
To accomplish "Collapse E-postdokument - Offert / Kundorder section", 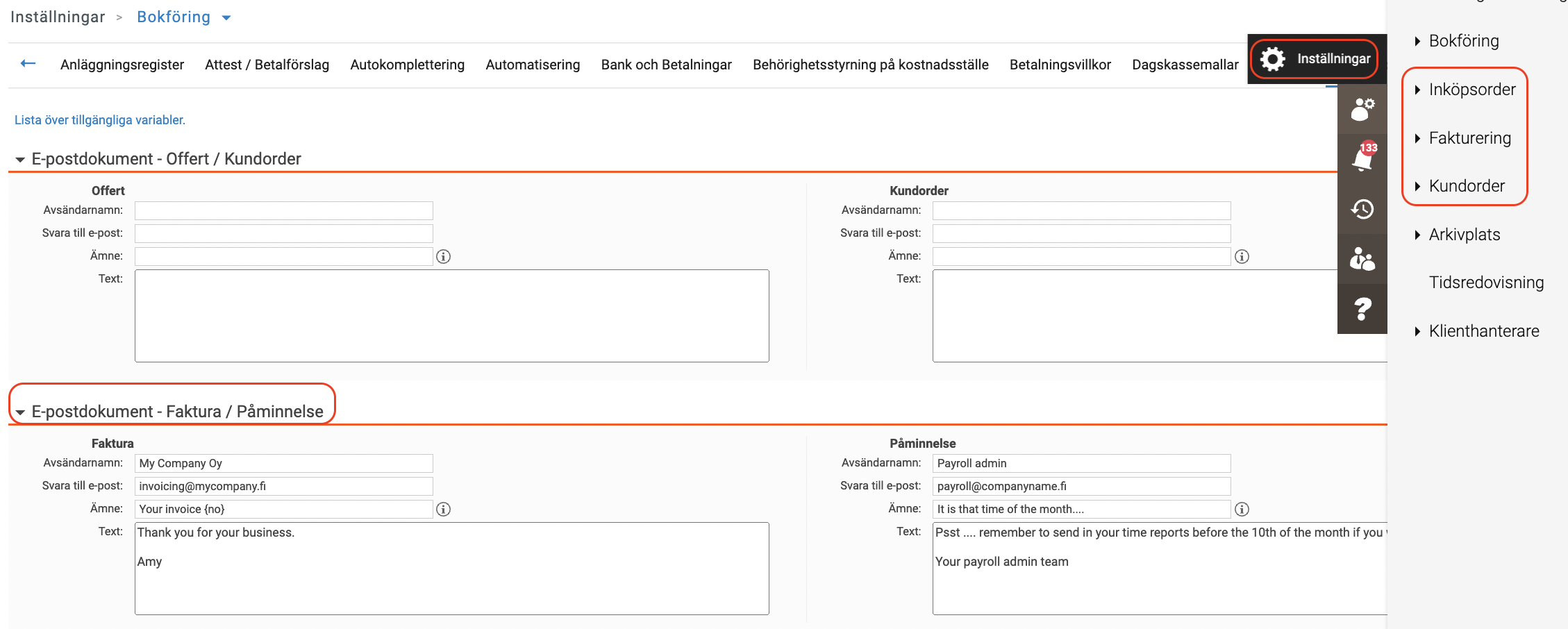I will 20,160.
